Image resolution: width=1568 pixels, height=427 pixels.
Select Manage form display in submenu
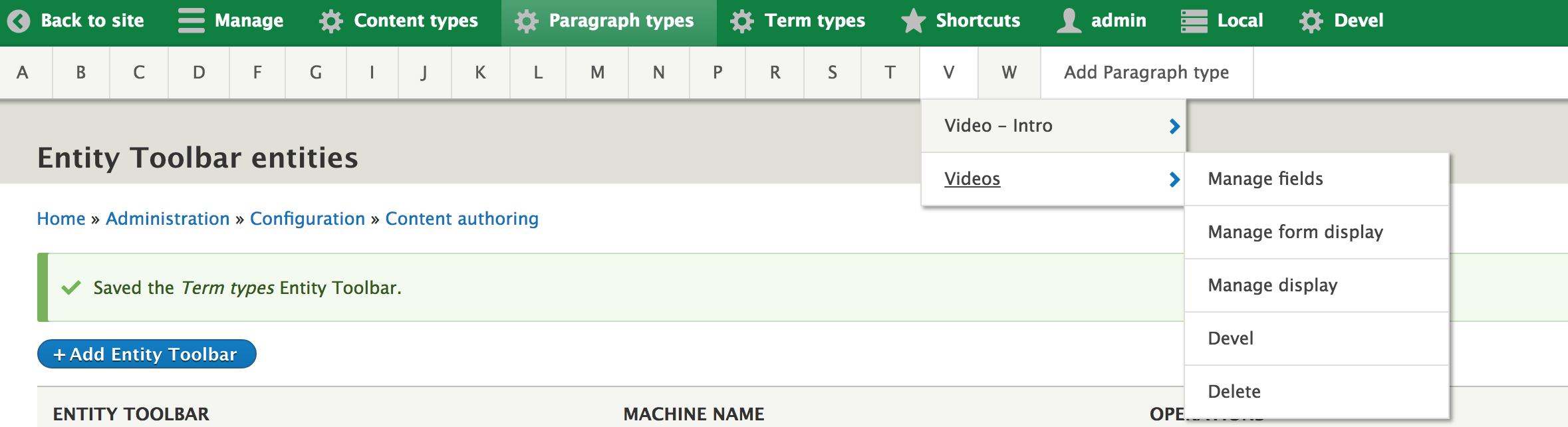tap(1317, 232)
